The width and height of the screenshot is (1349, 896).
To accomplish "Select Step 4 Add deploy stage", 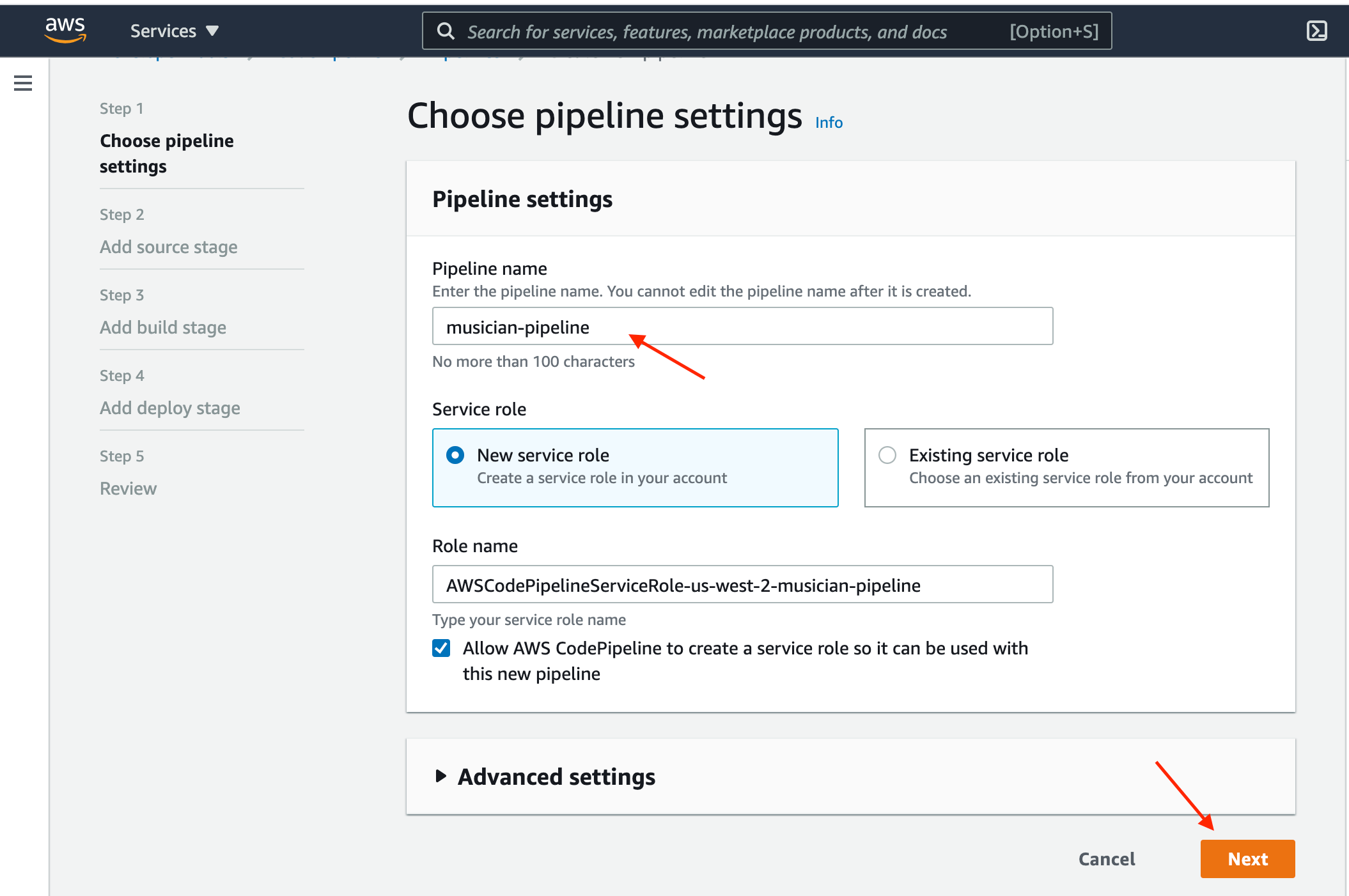I will pos(170,408).
